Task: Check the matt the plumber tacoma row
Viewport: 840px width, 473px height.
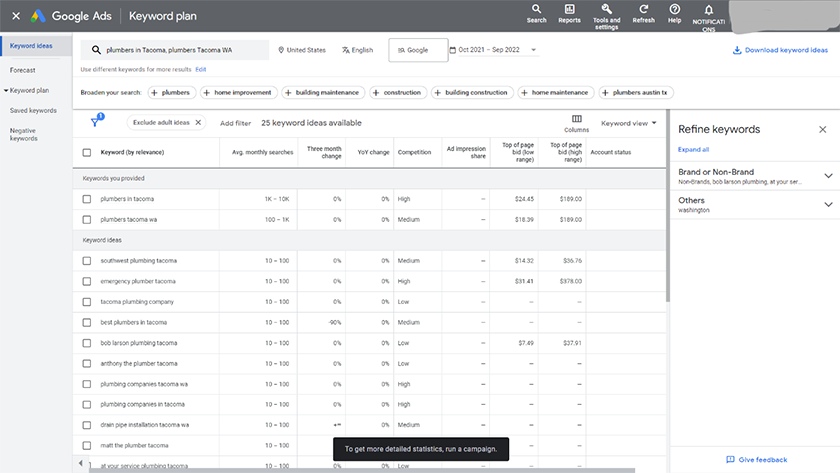Action: (x=87, y=446)
